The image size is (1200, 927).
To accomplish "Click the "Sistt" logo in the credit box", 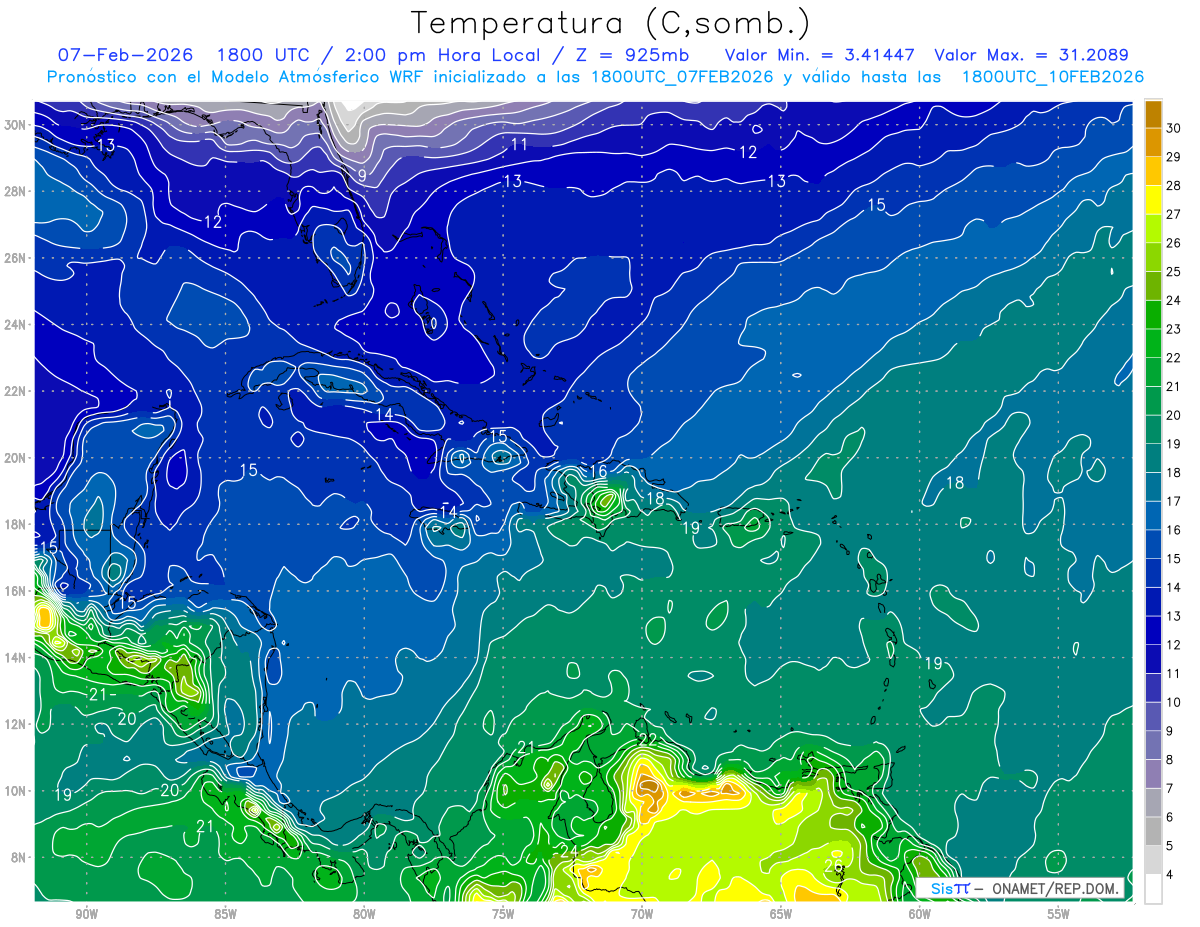I will coord(949,889).
